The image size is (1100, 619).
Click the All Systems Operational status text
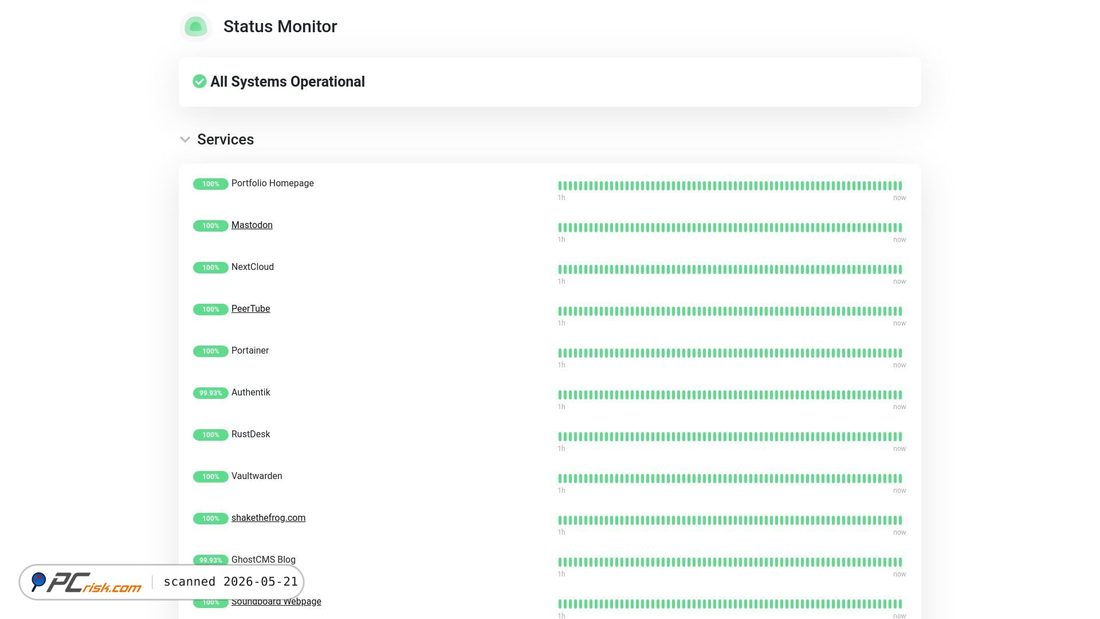[x=288, y=81]
